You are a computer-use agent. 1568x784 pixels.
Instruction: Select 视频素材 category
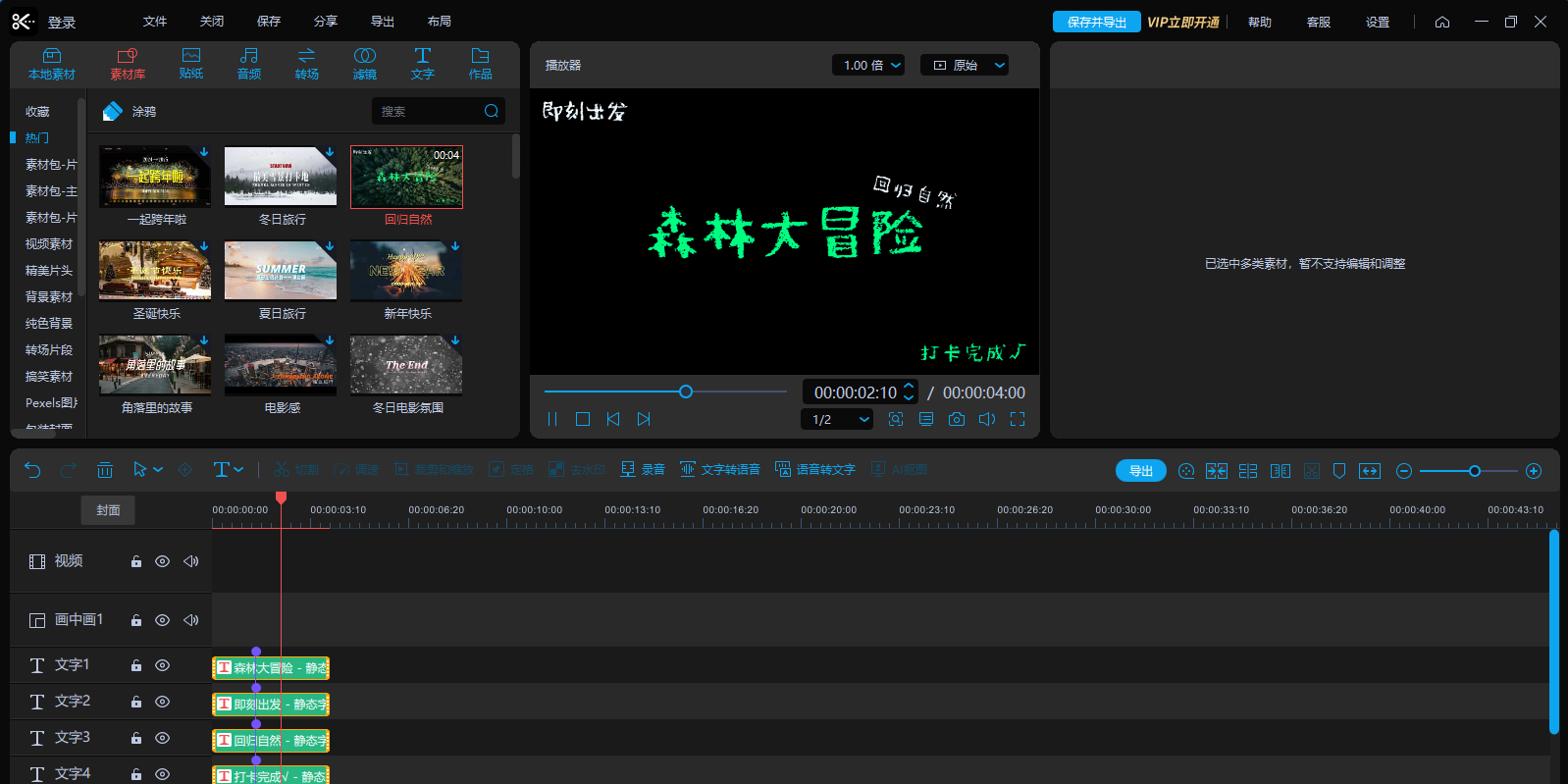tap(49, 243)
